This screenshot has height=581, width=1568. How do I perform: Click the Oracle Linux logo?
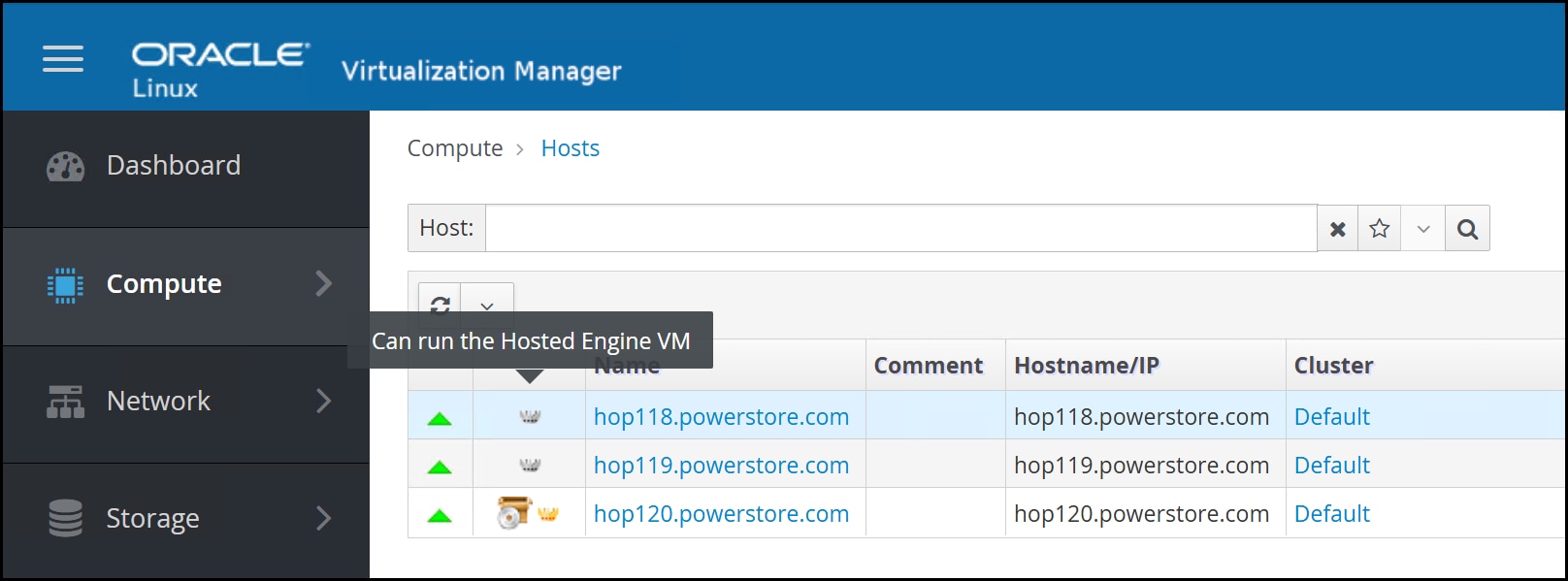click(x=221, y=70)
